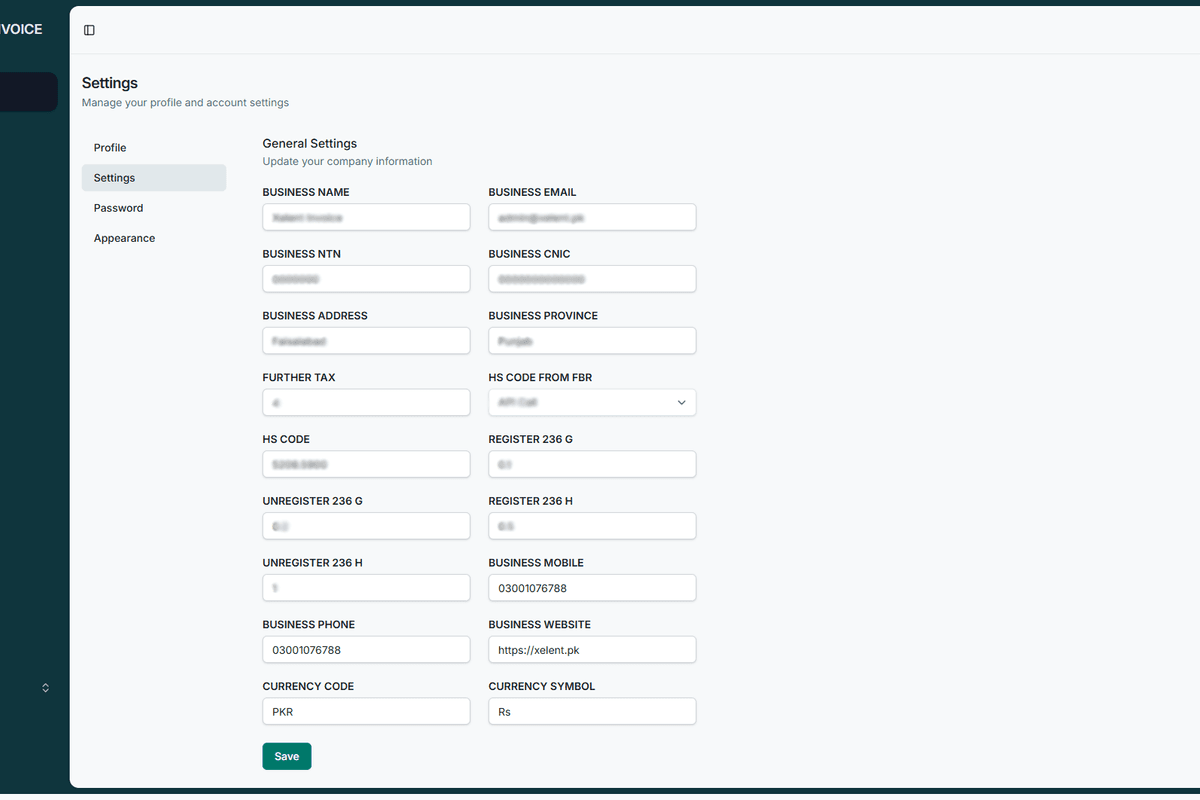
Task: Focus the BUSINESS MOBILE number field
Action: point(592,587)
